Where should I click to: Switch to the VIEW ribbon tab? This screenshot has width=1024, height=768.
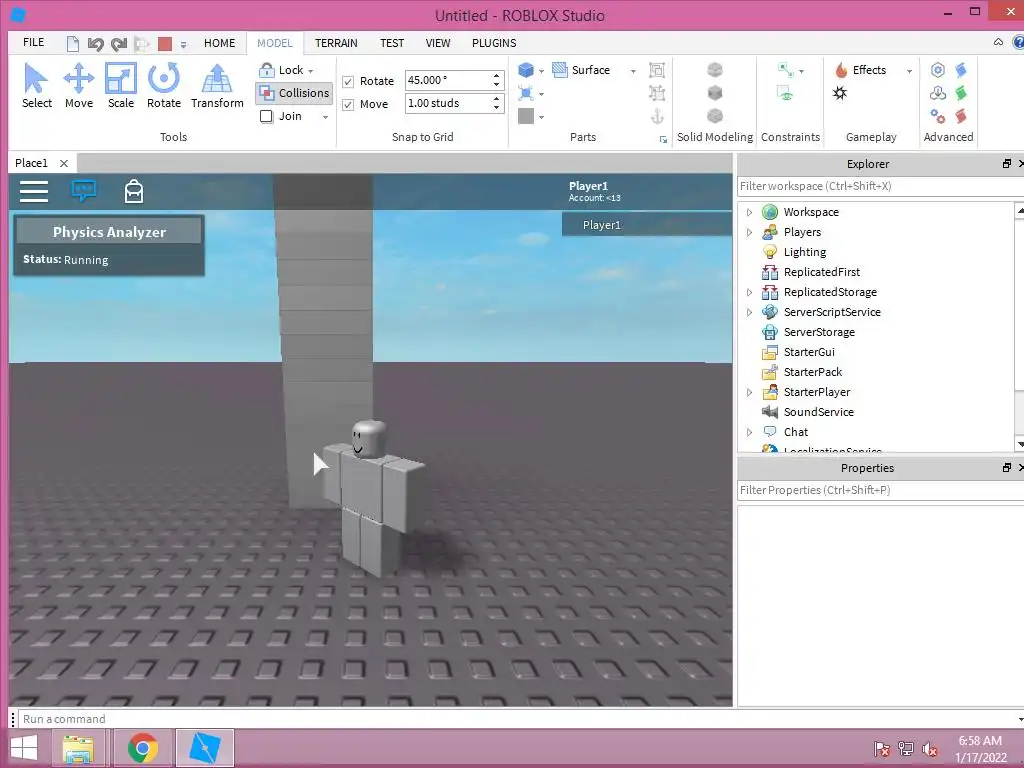tap(438, 43)
